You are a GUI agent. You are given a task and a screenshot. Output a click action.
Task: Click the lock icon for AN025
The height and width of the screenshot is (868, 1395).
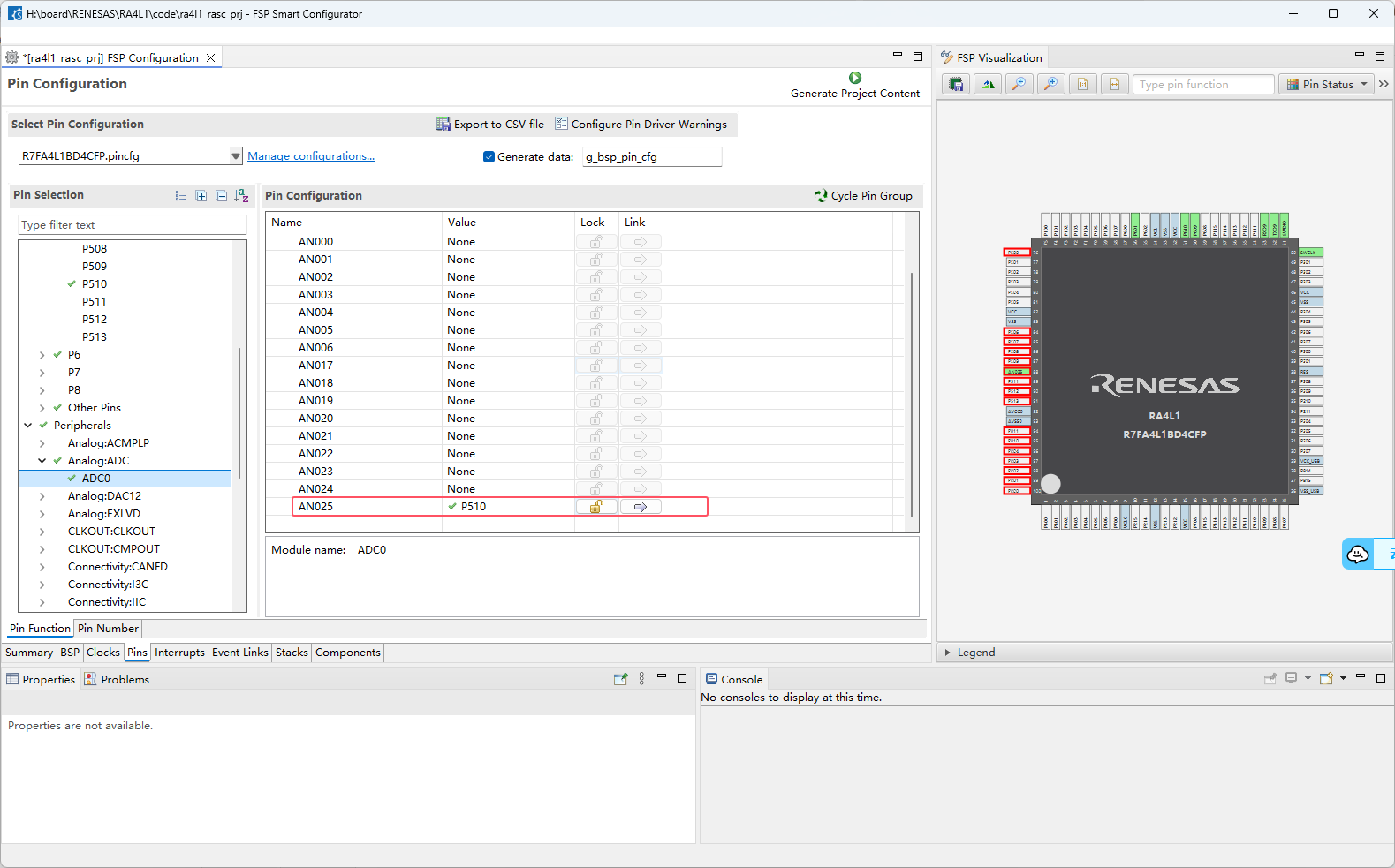pos(596,507)
